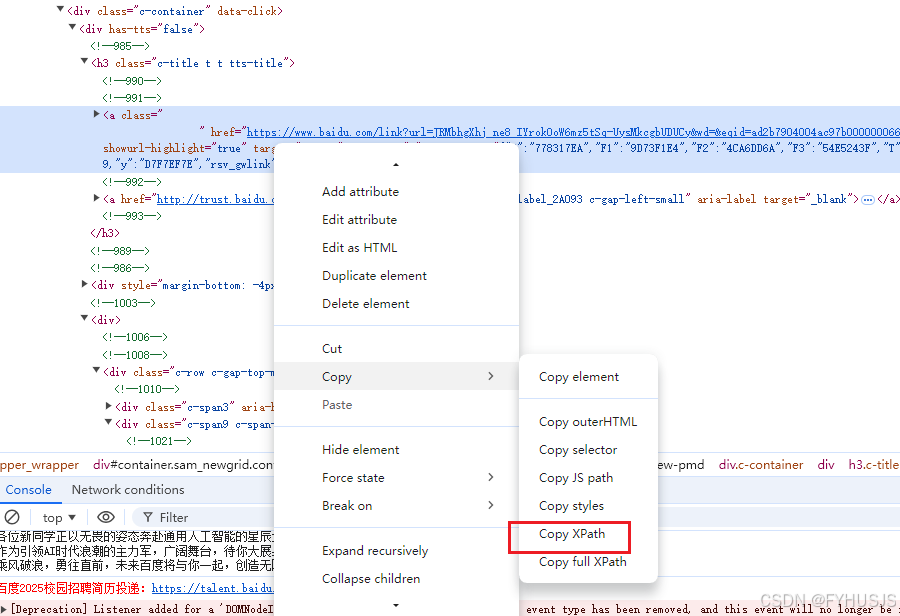Collapse the plain div node
Image resolution: width=900 pixels, height=616 pixels.
(84, 318)
